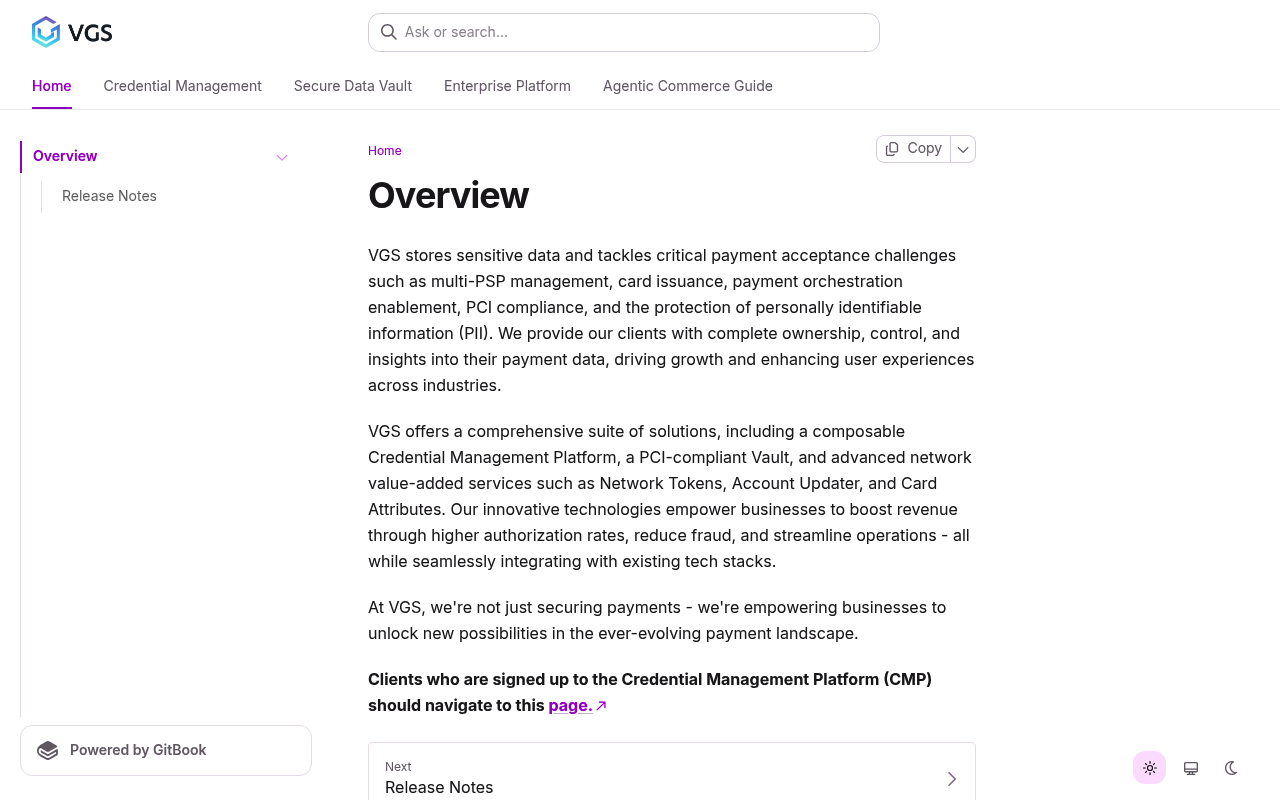
Task: Click the external arrow beside 'page.' link
Action: coord(602,706)
